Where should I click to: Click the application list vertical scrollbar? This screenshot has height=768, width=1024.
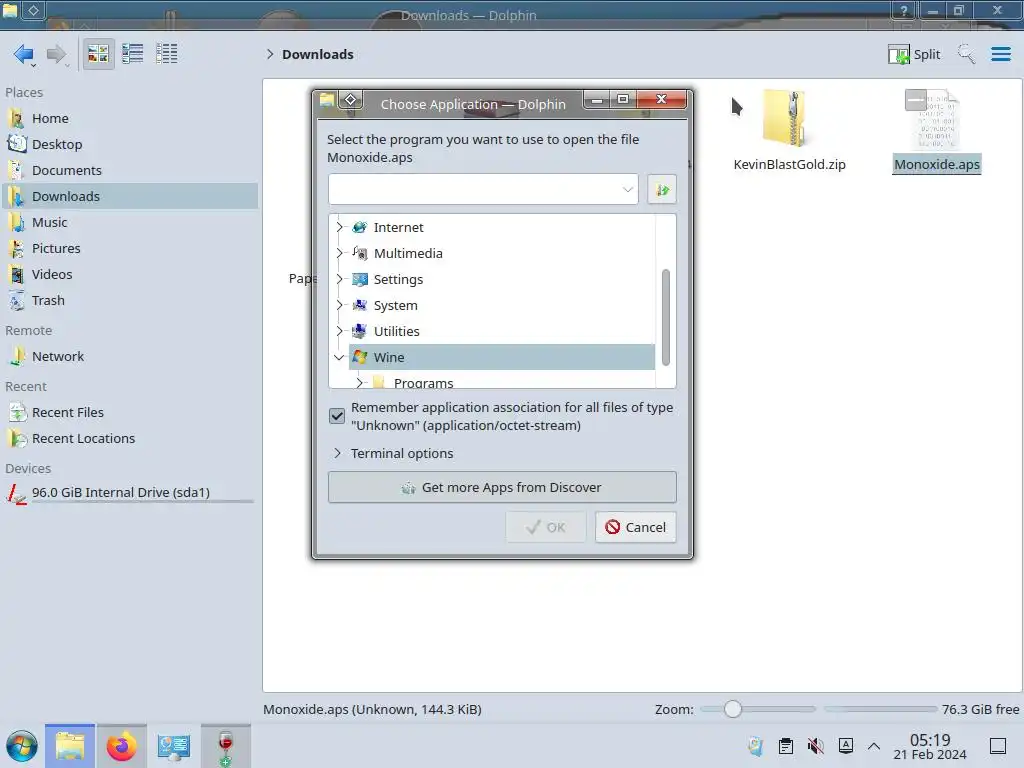(665, 317)
